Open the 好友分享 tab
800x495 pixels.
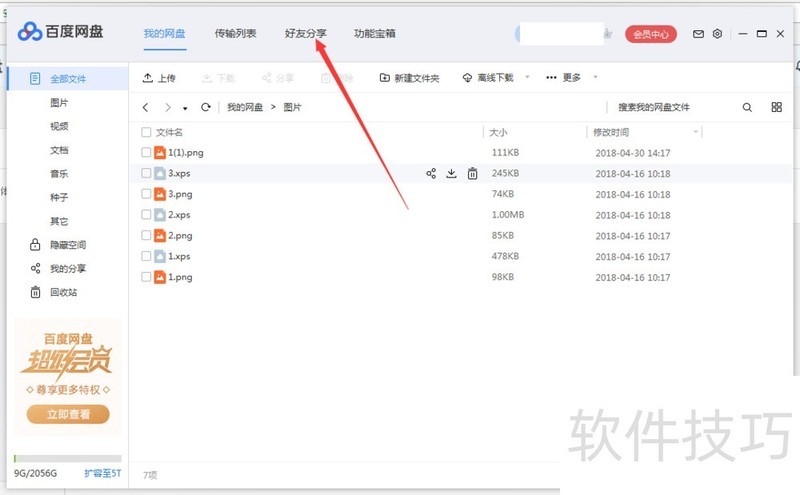(306, 34)
